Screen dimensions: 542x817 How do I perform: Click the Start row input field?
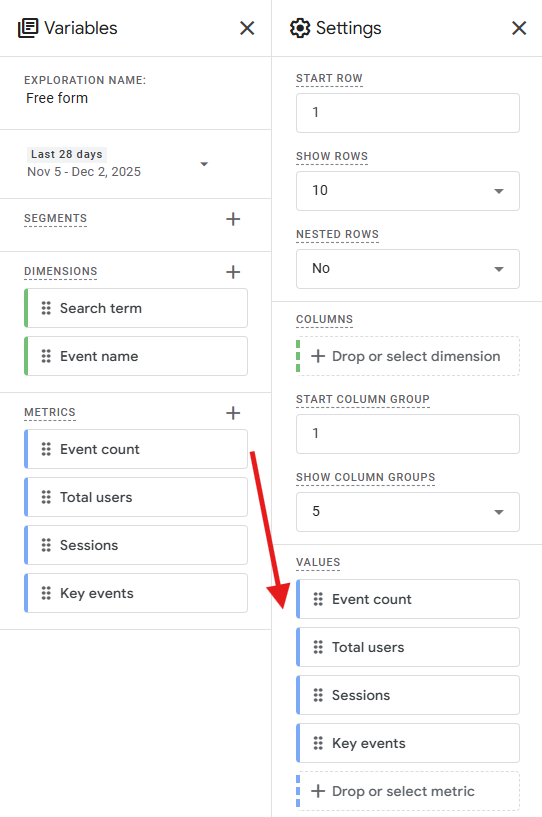[x=408, y=113]
